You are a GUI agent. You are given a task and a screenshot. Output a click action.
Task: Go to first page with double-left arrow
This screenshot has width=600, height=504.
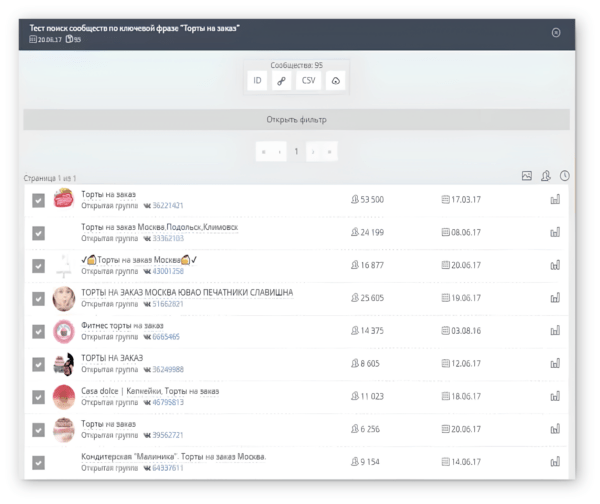click(x=263, y=152)
